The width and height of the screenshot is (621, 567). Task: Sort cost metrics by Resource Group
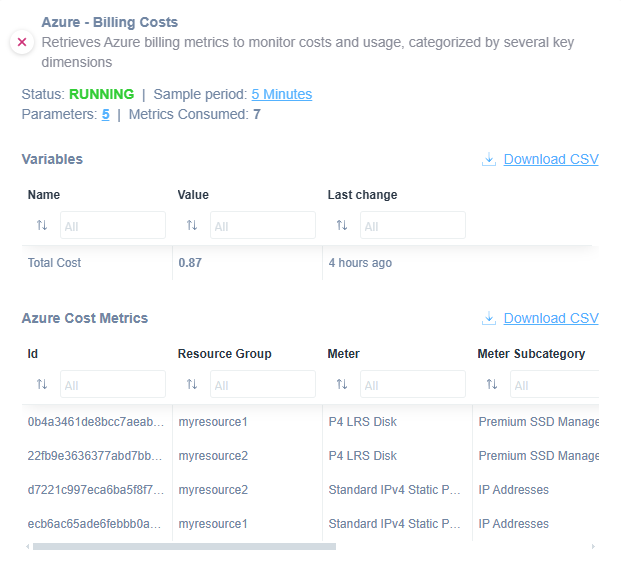(x=192, y=384)
